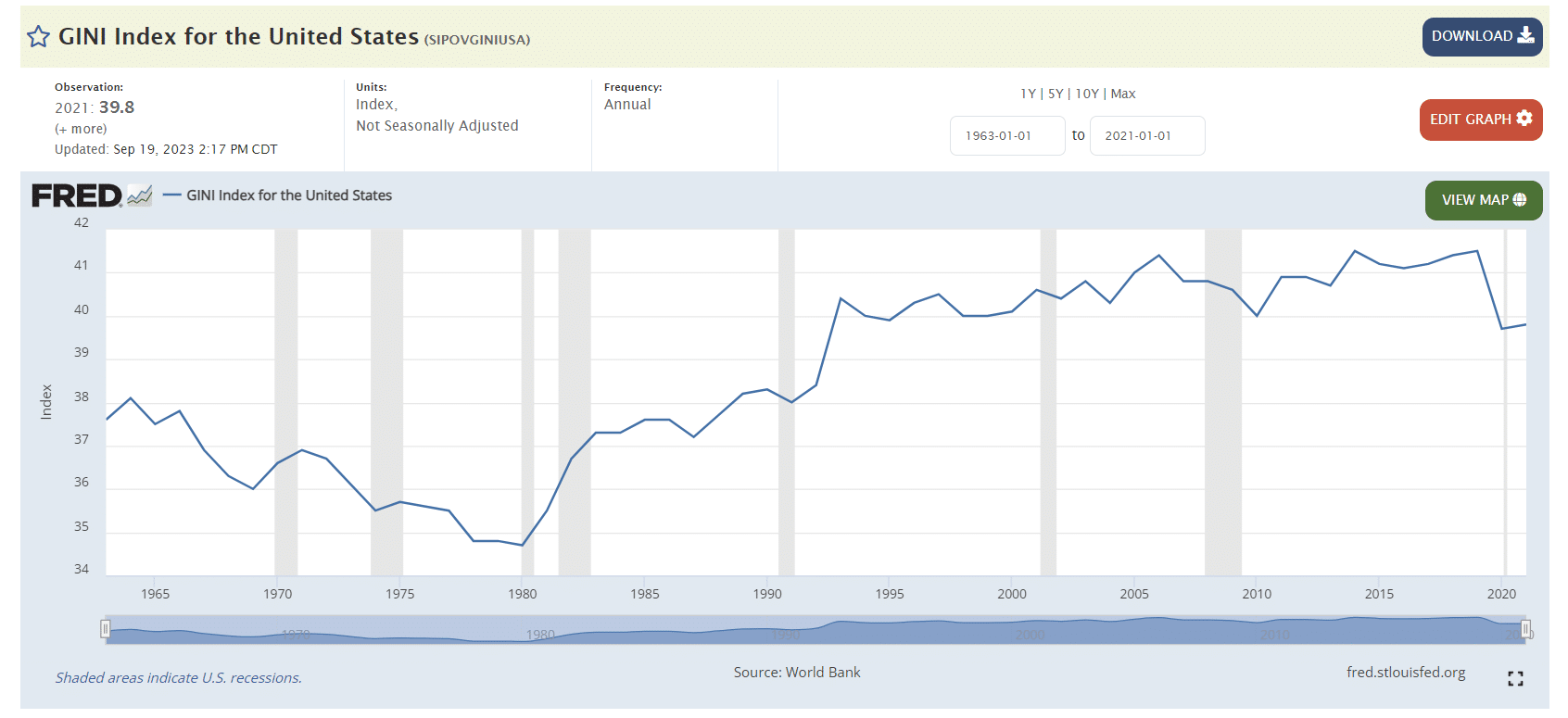This screenshot has width=1568, height=718.
Task: Click the favorite star icon beside title
Action: pos(38,37)
